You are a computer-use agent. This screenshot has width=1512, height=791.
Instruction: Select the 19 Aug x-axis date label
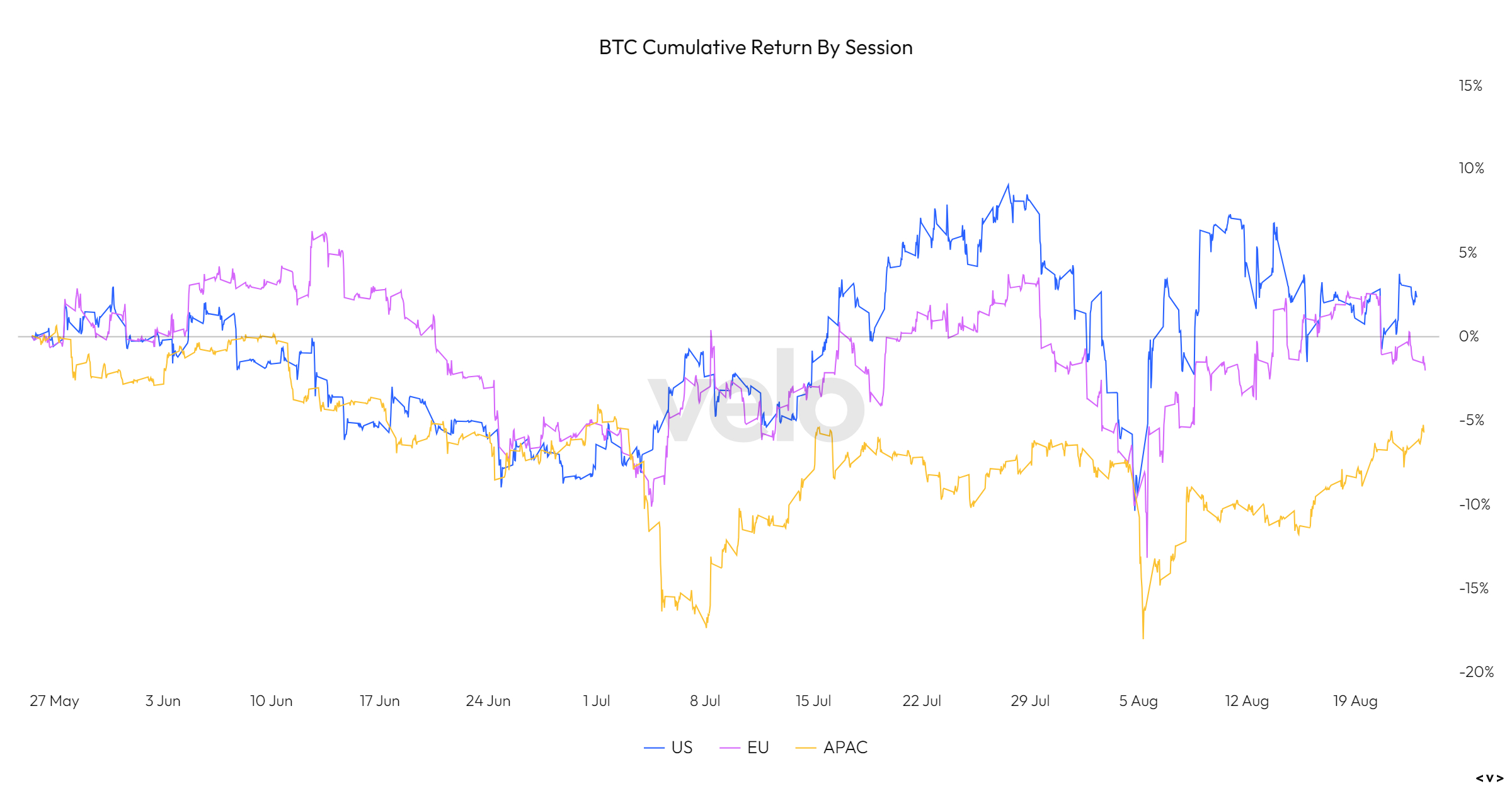(1354, 701)
